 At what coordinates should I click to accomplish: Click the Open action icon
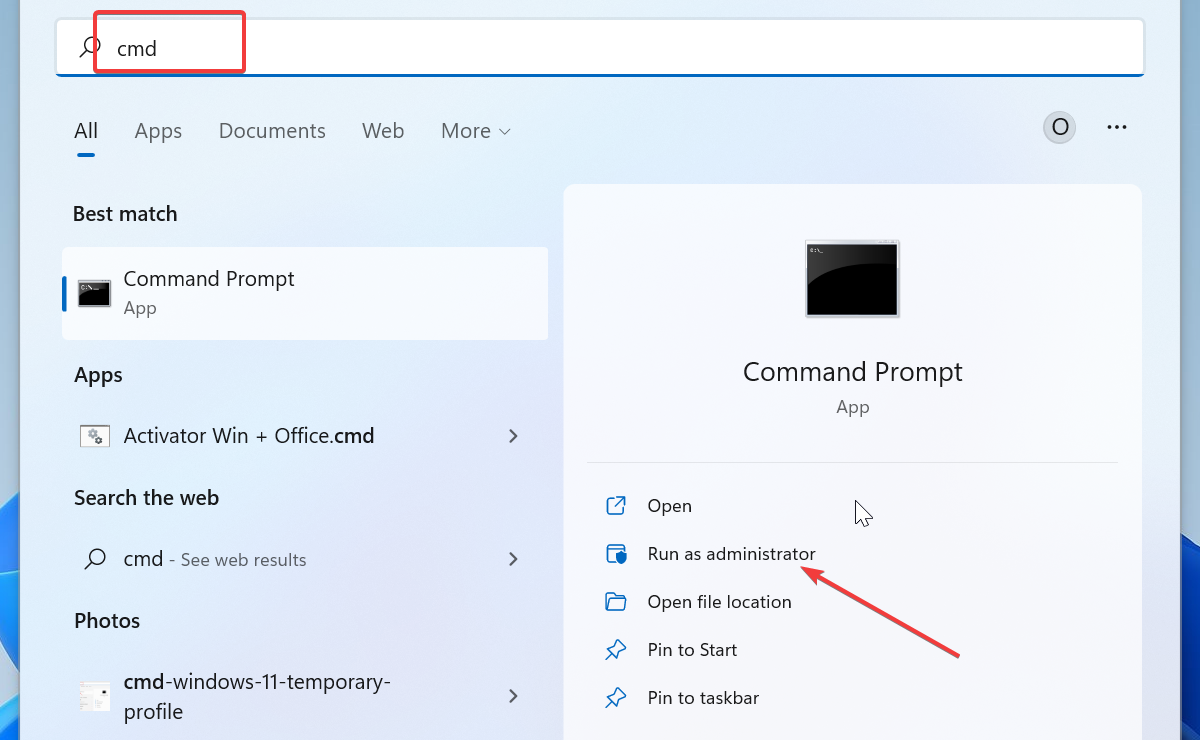tap(616, 506)
